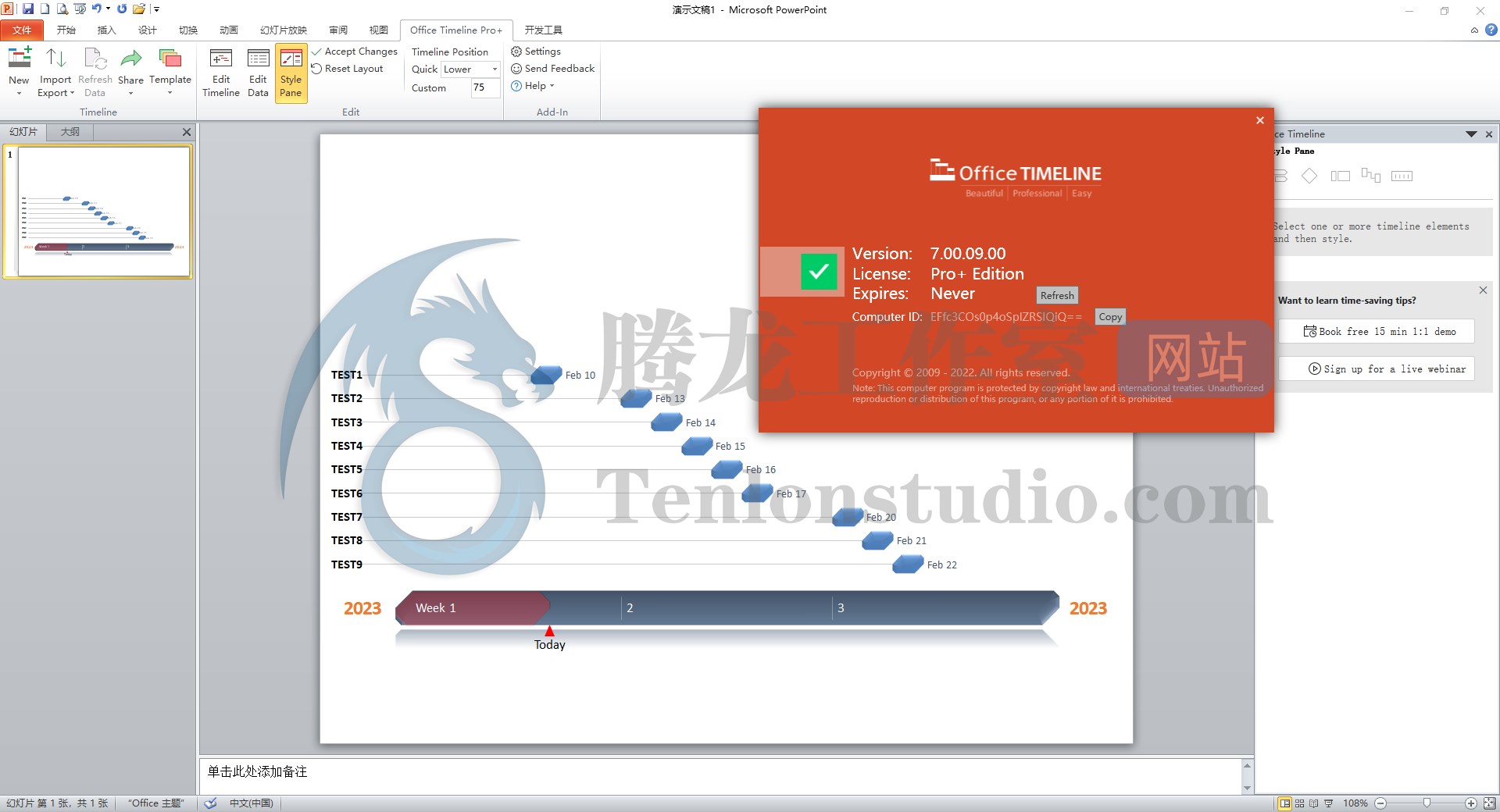
Task: Switch to the 插入 ribbon tab
Action: (107, 30)
